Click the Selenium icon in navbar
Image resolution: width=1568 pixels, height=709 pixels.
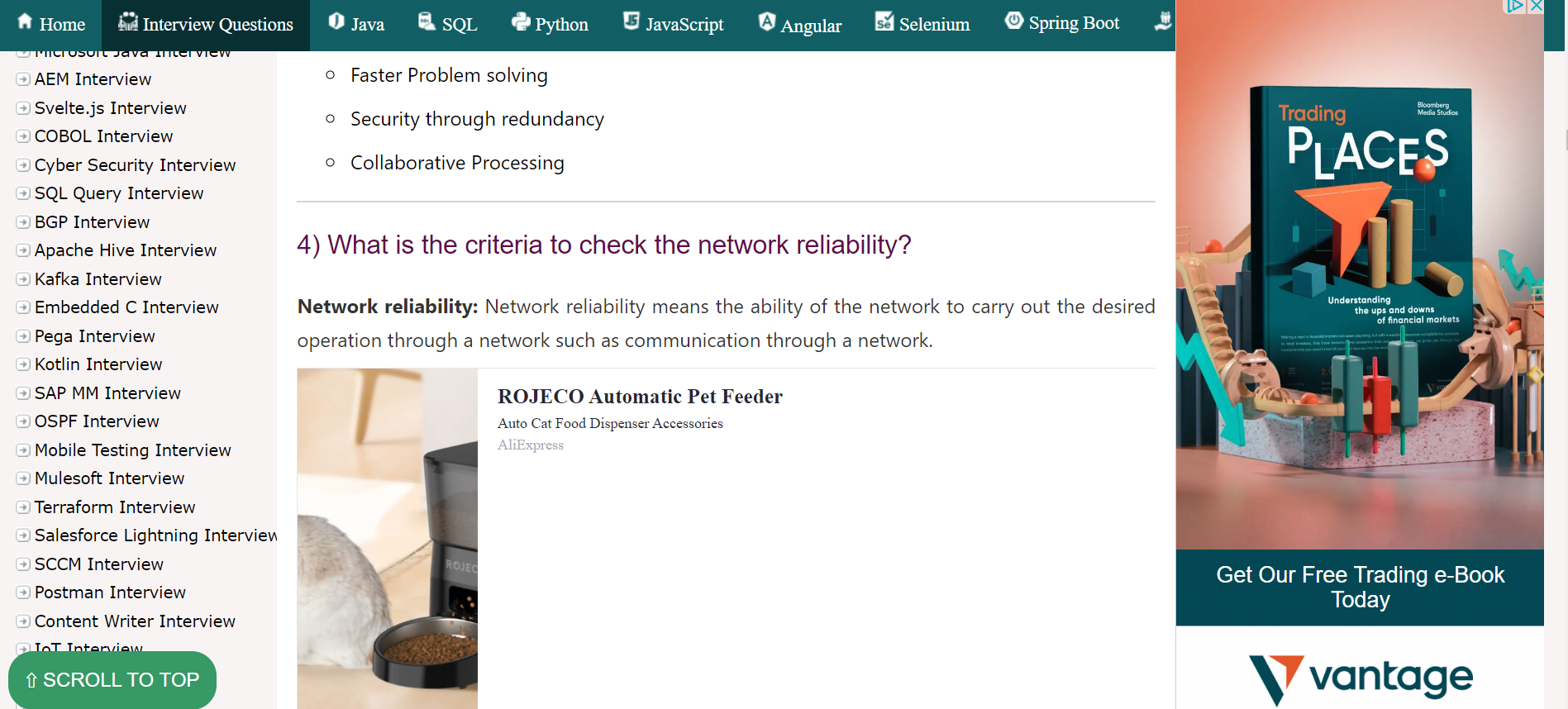point(884,22)
